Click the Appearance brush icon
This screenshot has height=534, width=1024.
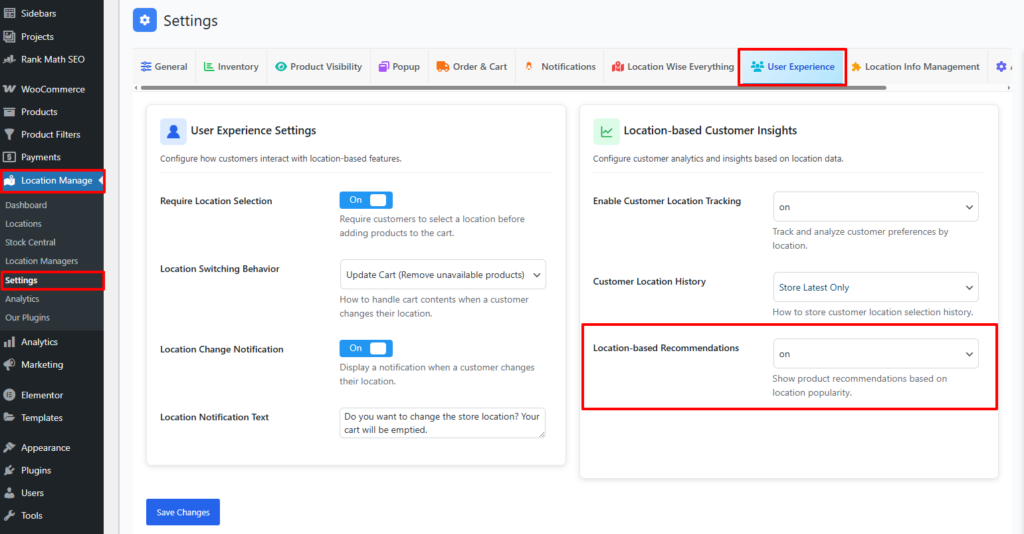tap(10, 448)
